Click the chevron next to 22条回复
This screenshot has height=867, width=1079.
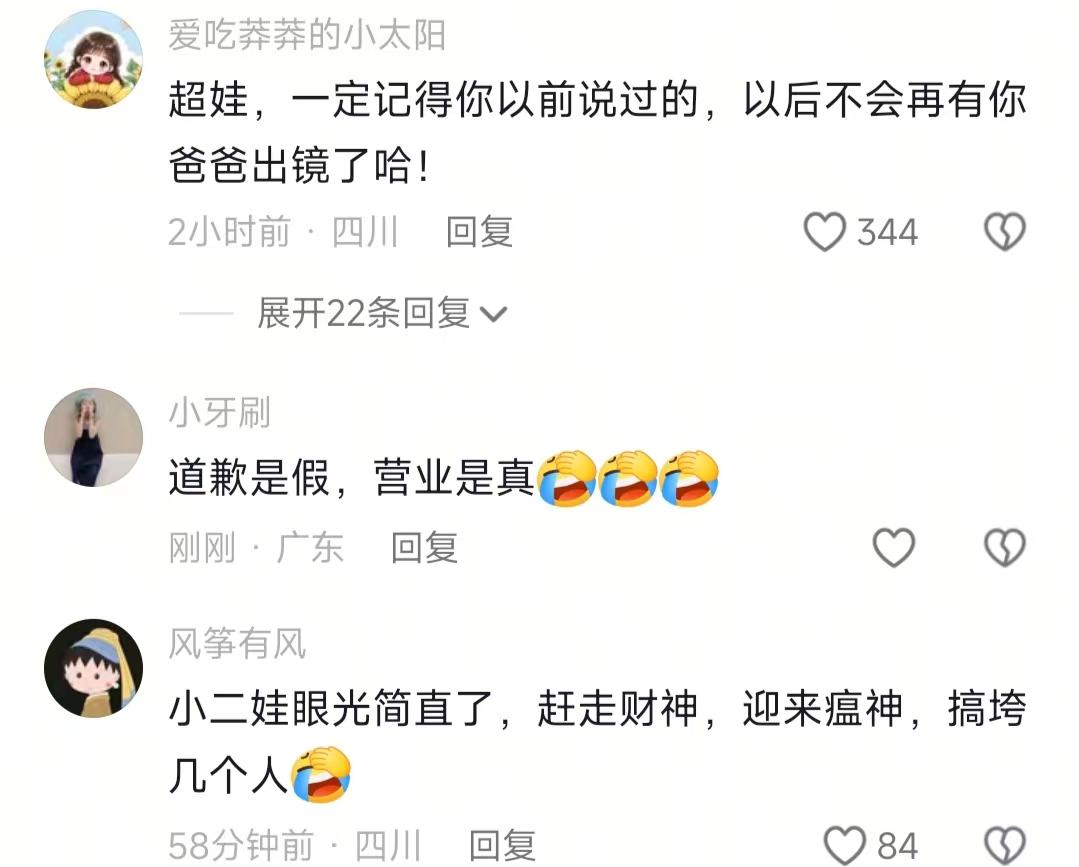click(x=493, y=315)
